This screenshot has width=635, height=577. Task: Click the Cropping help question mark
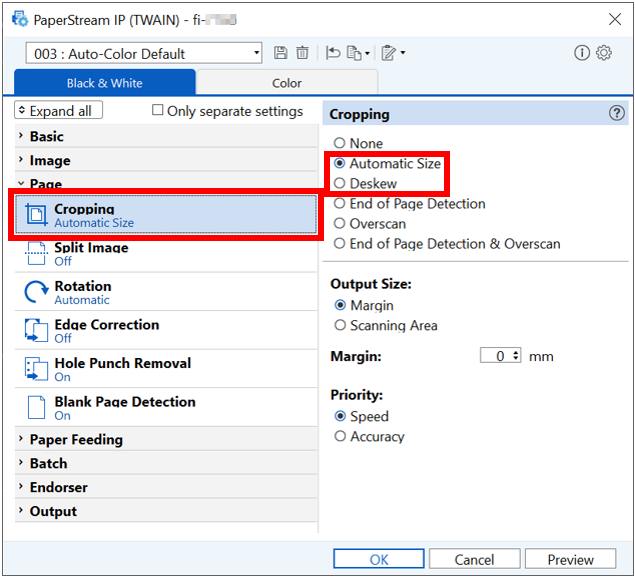pos(616,113)
